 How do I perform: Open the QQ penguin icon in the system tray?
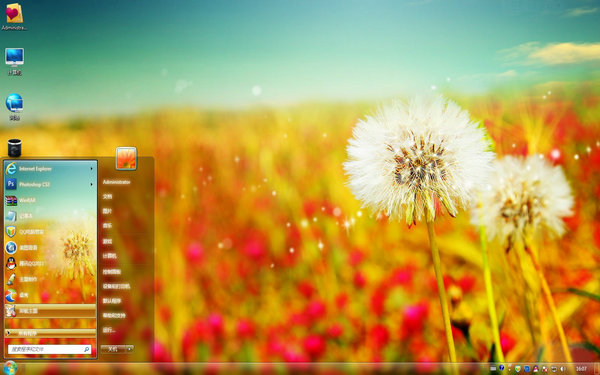click(536, 369)
